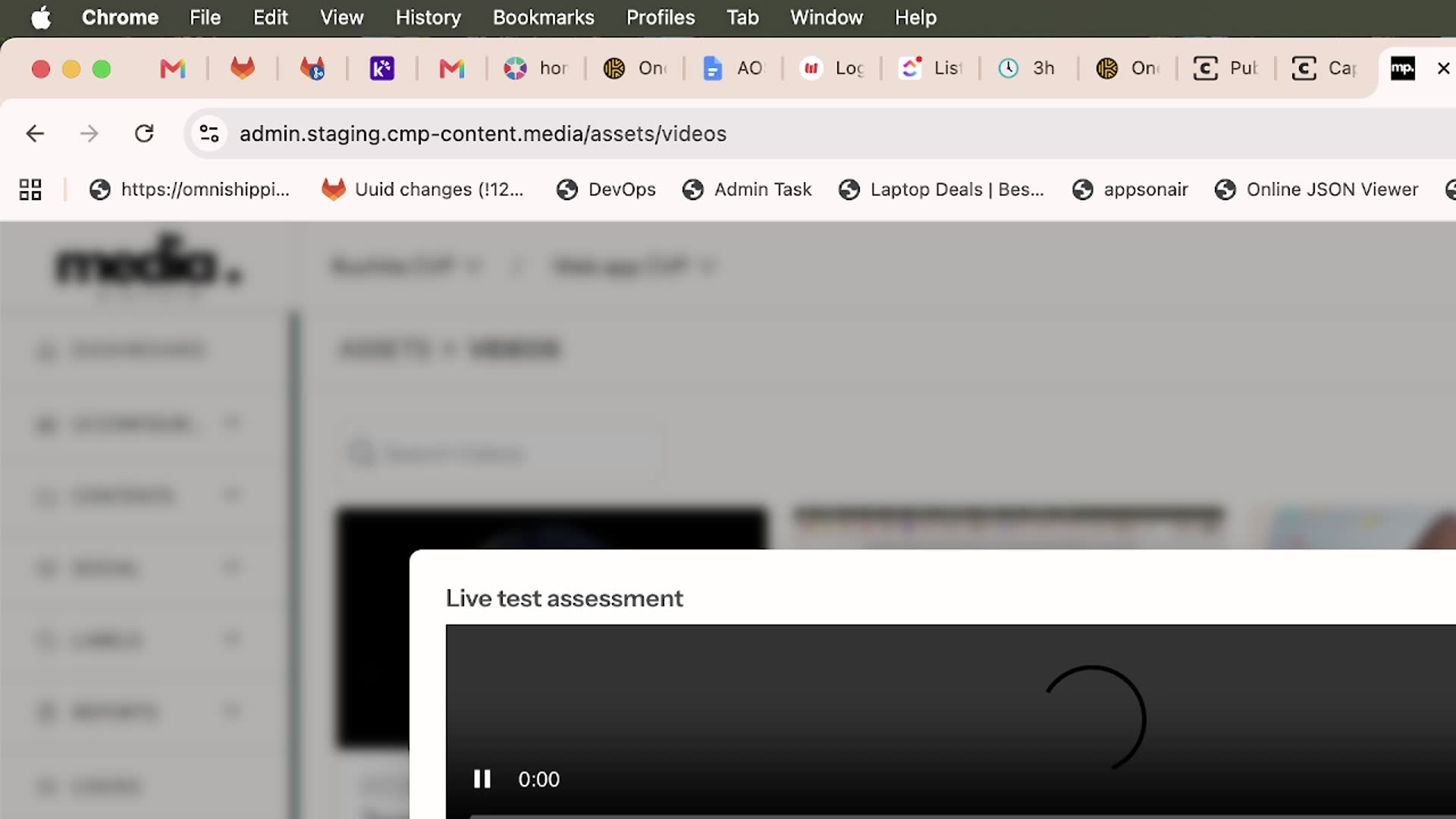The image size is (1456, 819).
Task: Open the DevOps bookmark
Action: tap(606, 190)
